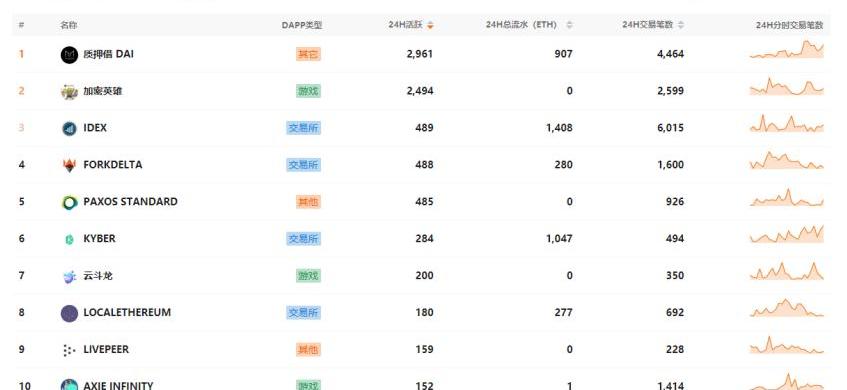Click the 质押借 DAI logo icon
The height and width of the screenshot is (390, 847).
[69, 55]
